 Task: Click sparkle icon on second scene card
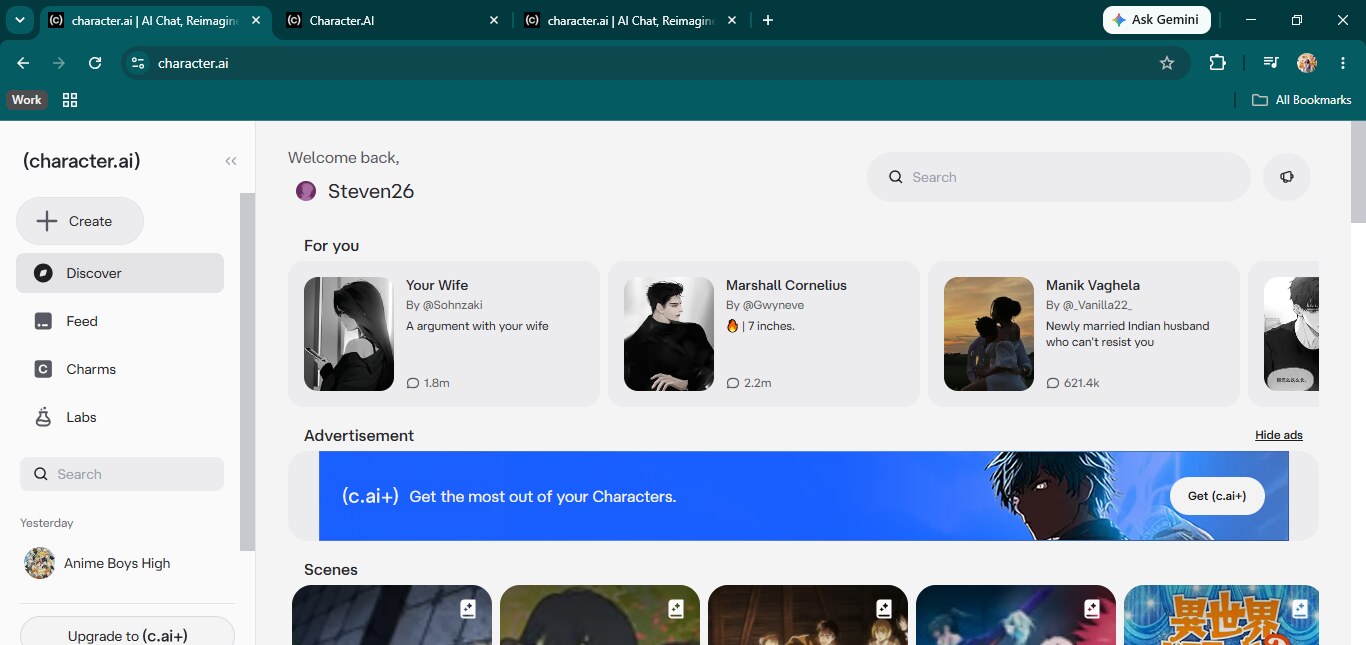(675, 608)
